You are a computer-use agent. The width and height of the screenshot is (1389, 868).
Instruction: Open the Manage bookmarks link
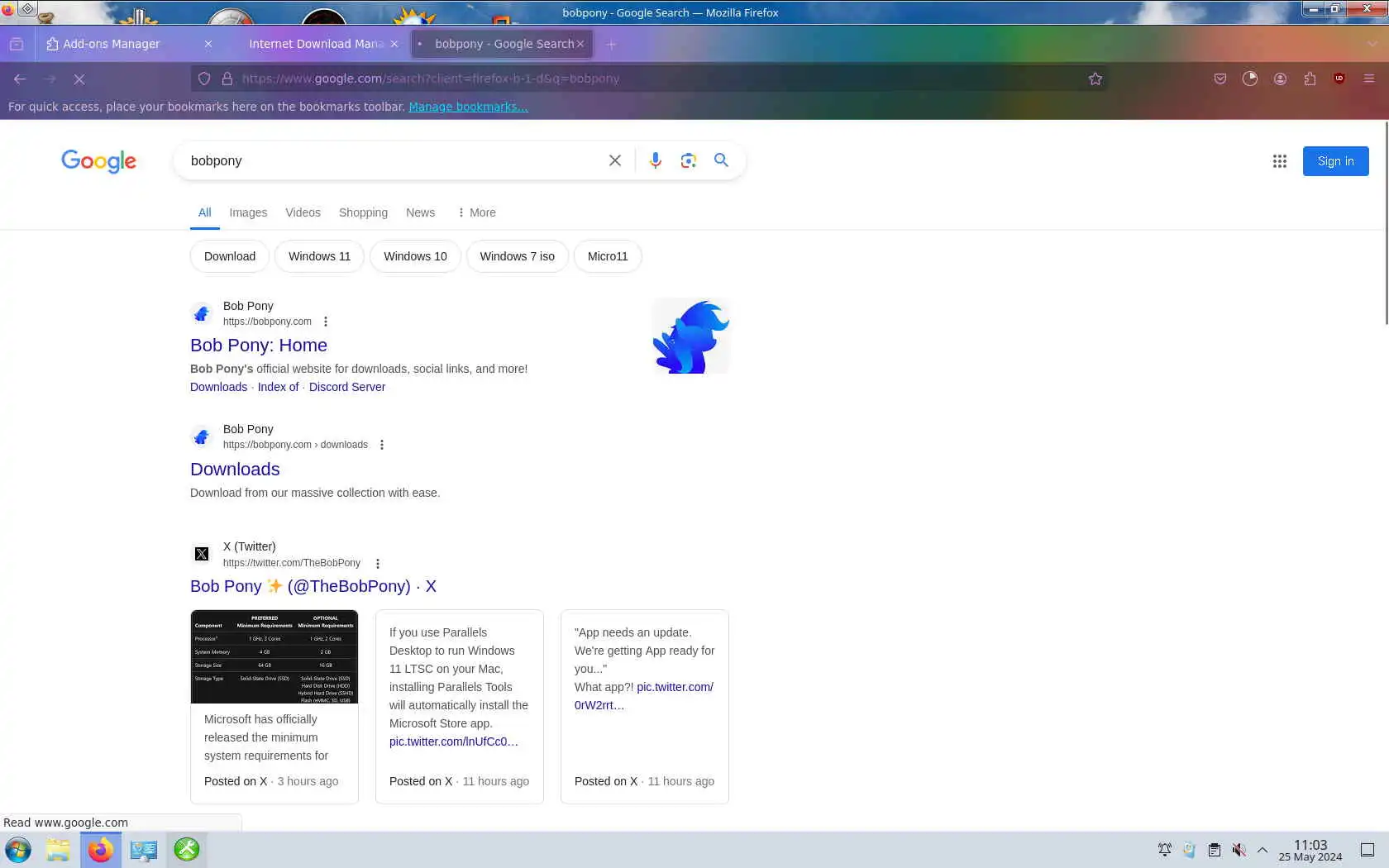click(x=468, y=107)
